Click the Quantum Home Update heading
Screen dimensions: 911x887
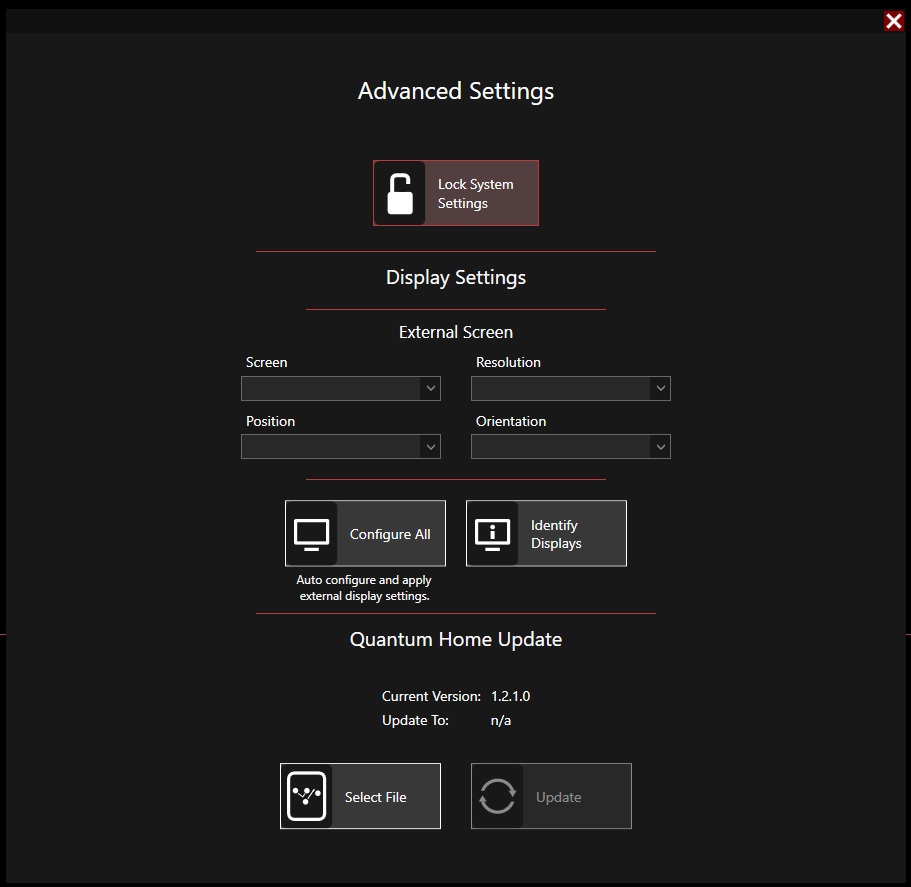[456, 640]
